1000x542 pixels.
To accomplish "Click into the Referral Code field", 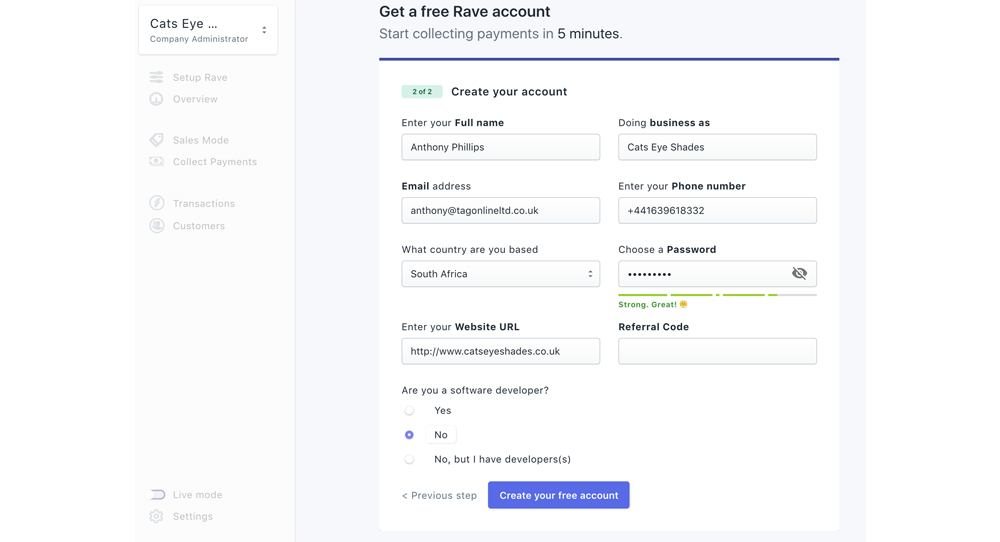I will pyautogui.click(x=717, y=351).
